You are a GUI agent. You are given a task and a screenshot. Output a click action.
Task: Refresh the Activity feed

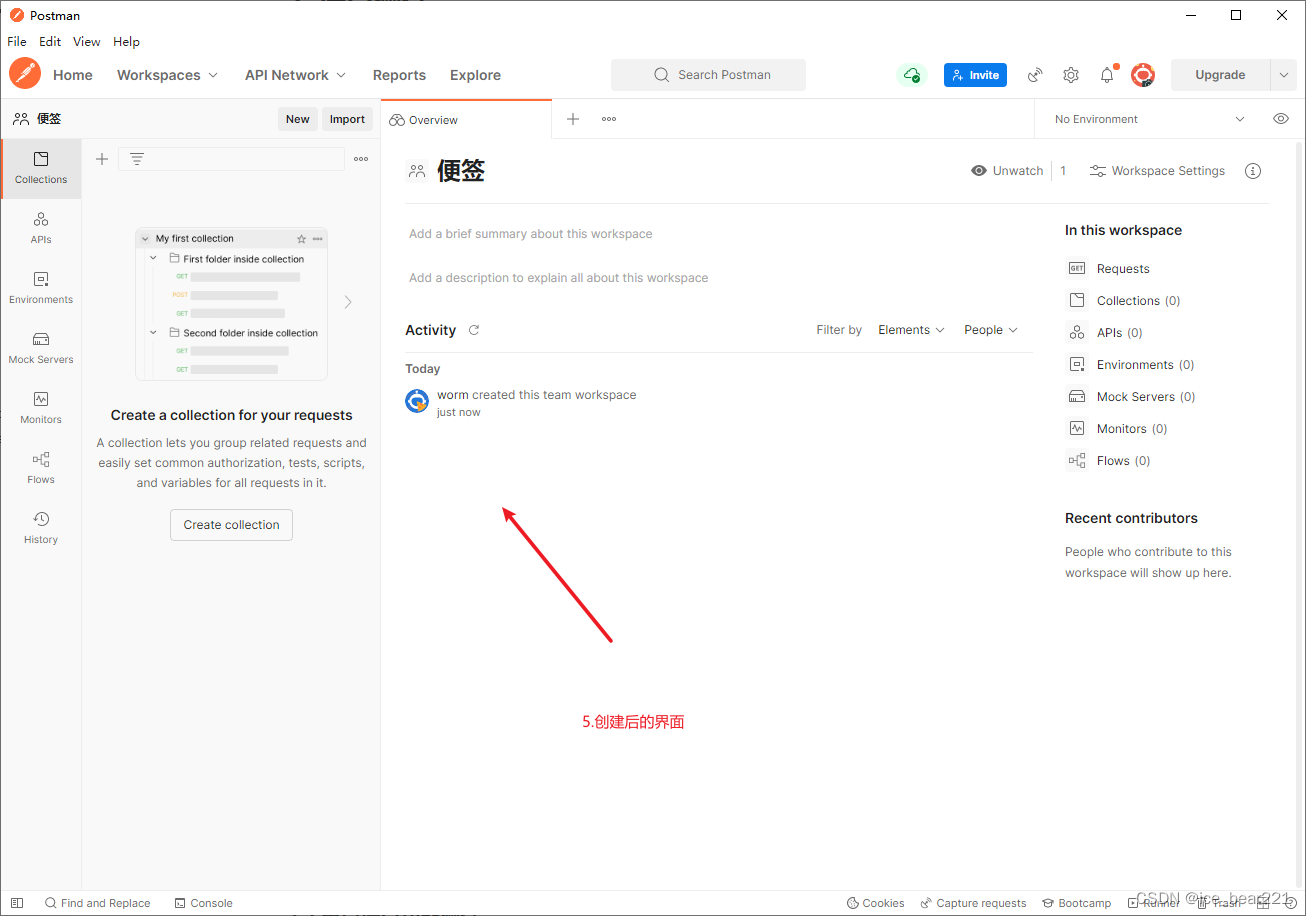(474, 330)
